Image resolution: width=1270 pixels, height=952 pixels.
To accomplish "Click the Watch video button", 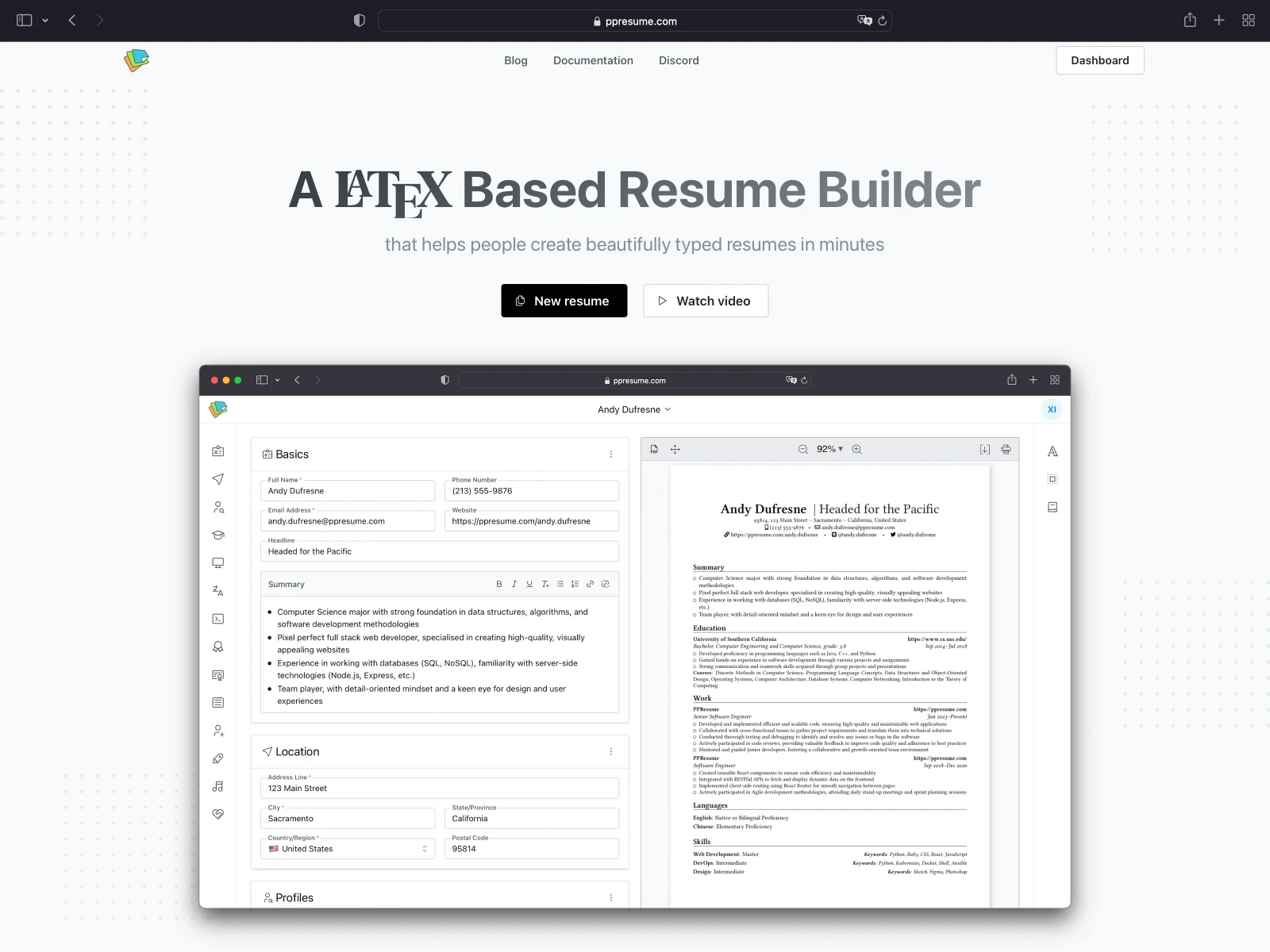I will point(706,301).
